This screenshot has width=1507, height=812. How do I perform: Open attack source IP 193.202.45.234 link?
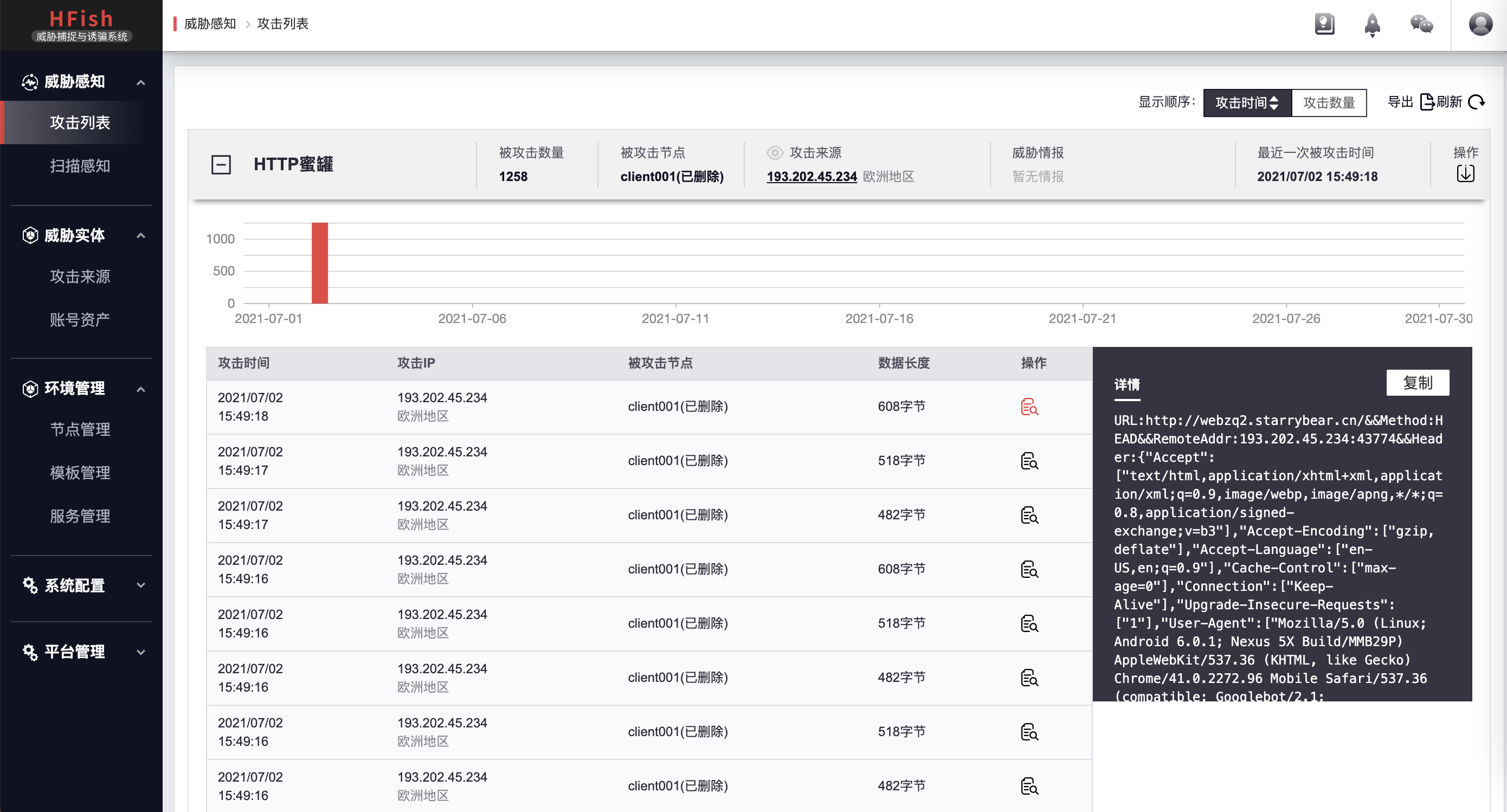click(x=812, y=177)
